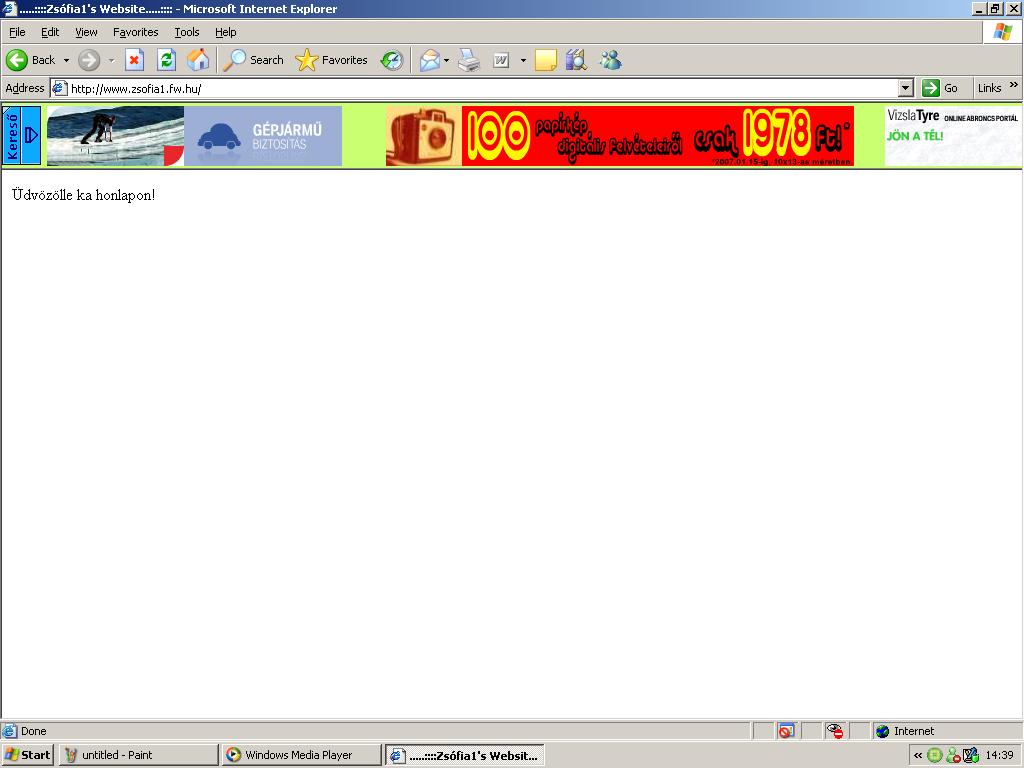Toggle the Kereső side panel
Screen dimensions: 1024x768
tap(21, 135)
